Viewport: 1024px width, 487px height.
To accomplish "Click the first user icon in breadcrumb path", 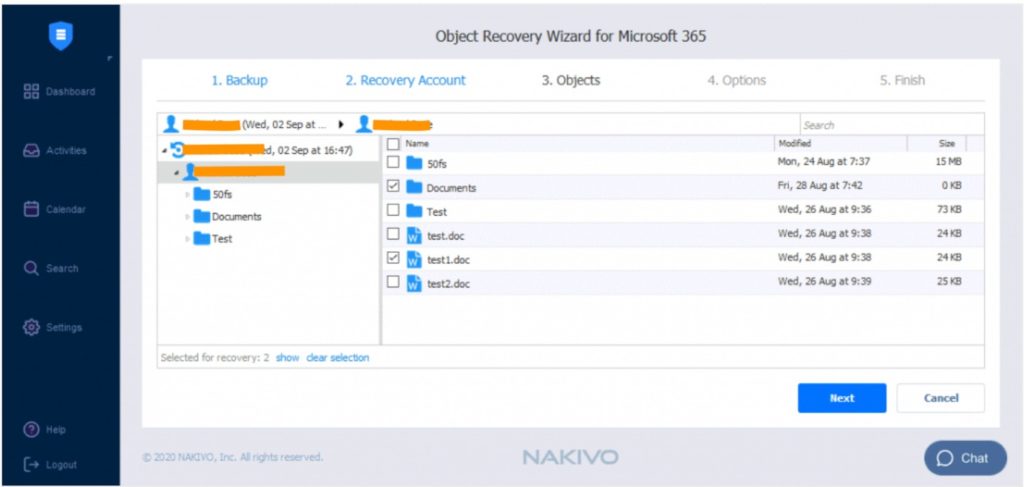I will click(x=170, y=124).
